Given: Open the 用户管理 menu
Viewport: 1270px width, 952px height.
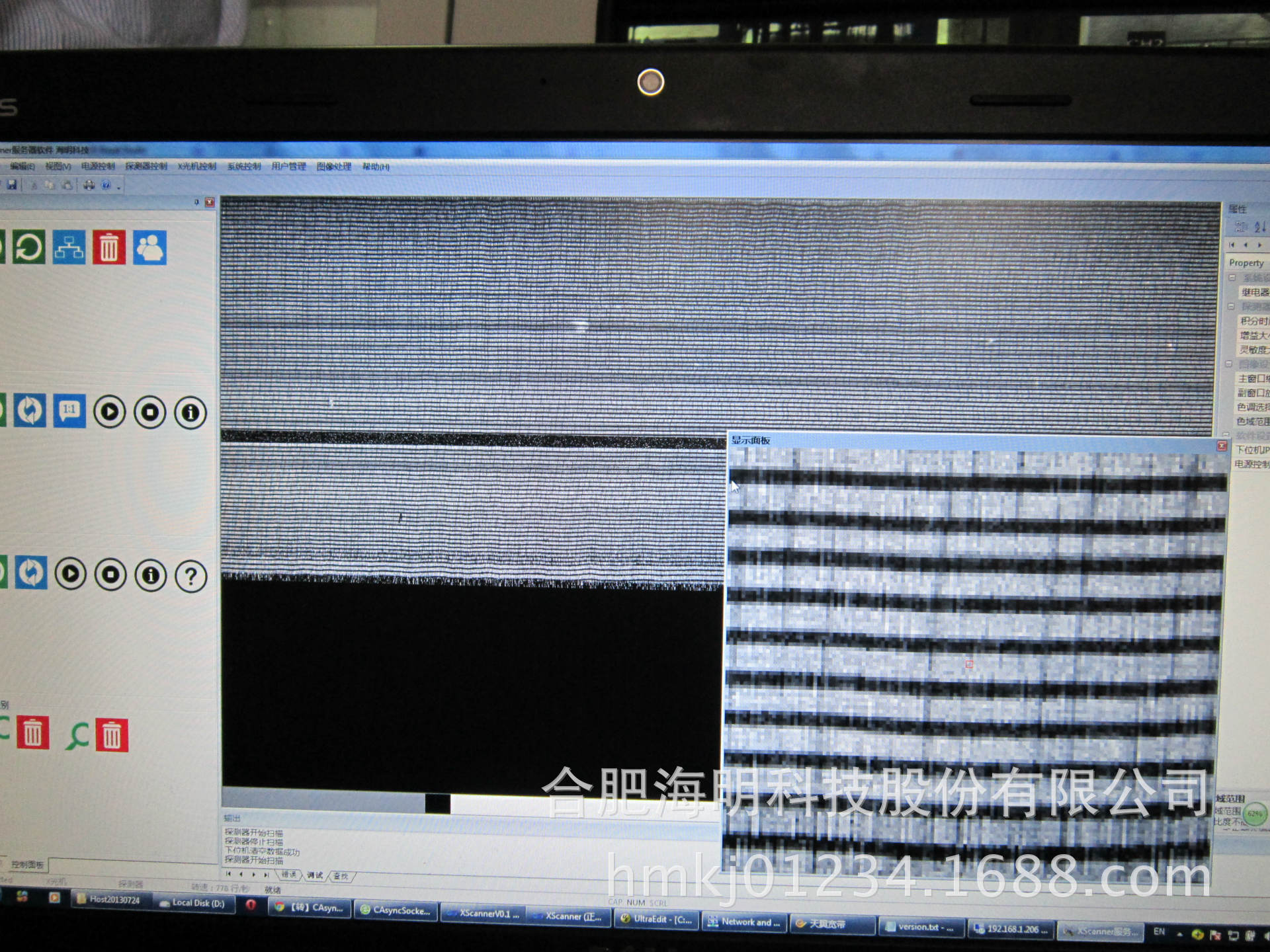Looking at the screenshot, I should pyautogui.click(x=288, y=166).
